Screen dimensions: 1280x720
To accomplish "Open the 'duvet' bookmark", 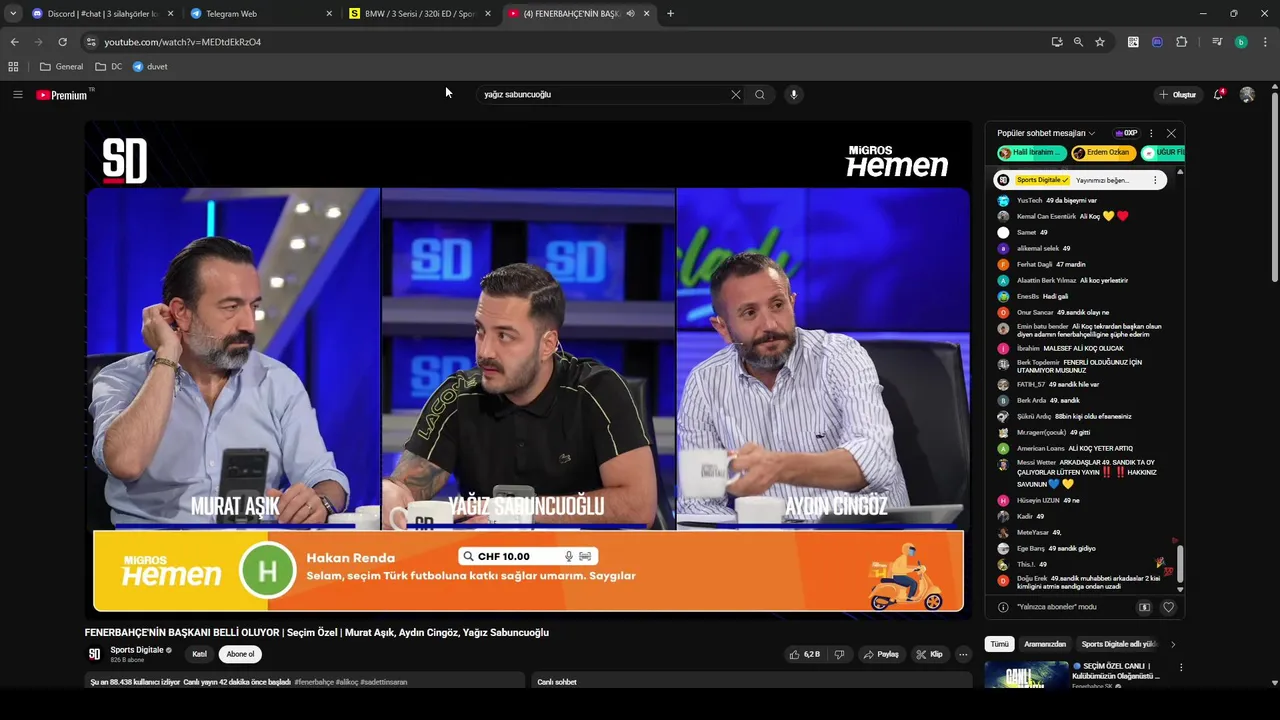I will click(150, 67).
